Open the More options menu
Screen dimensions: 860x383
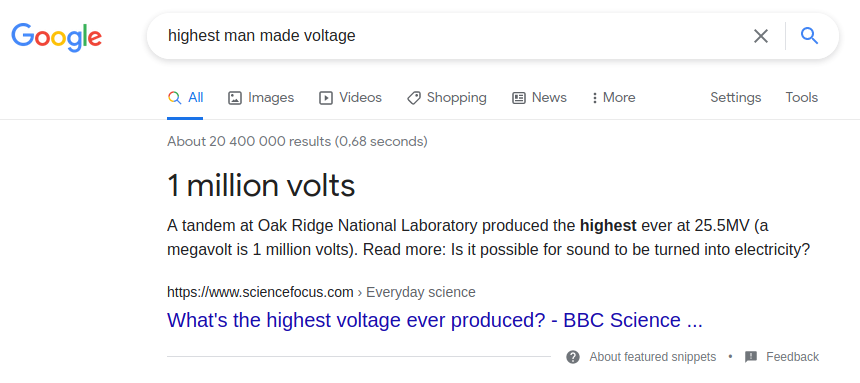614,98
